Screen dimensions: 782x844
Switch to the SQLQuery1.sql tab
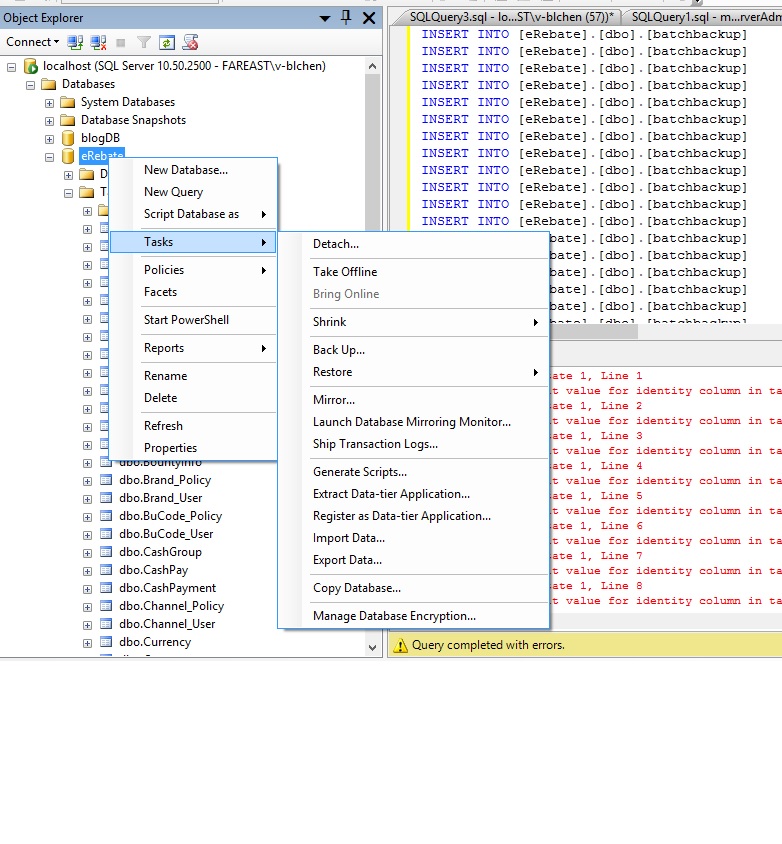700,17
